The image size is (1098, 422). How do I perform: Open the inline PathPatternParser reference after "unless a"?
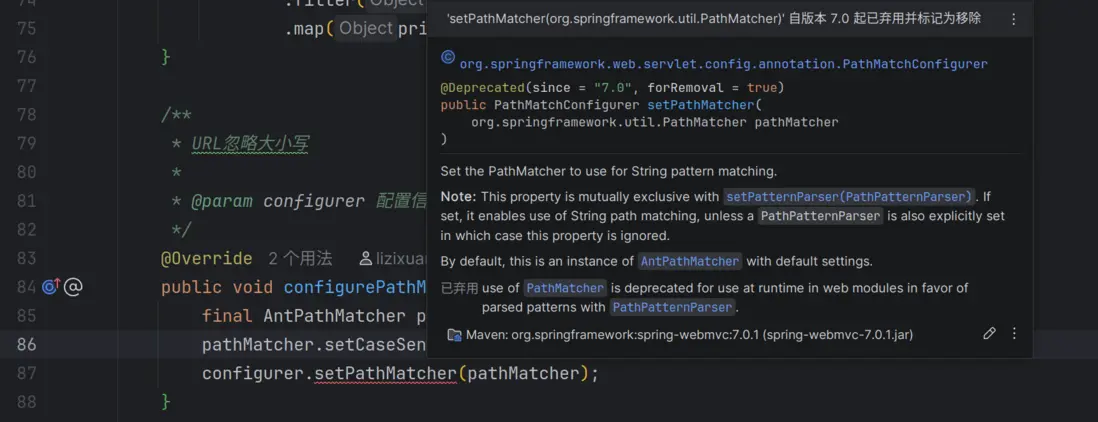pos(821,216)
